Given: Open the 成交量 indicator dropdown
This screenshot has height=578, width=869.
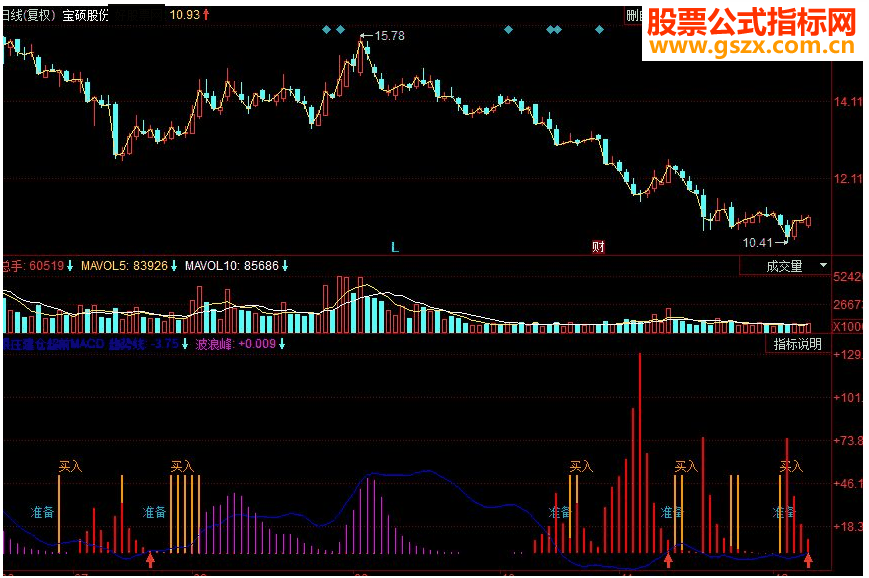Looking at the screenshot, I should tap(820, 267).
